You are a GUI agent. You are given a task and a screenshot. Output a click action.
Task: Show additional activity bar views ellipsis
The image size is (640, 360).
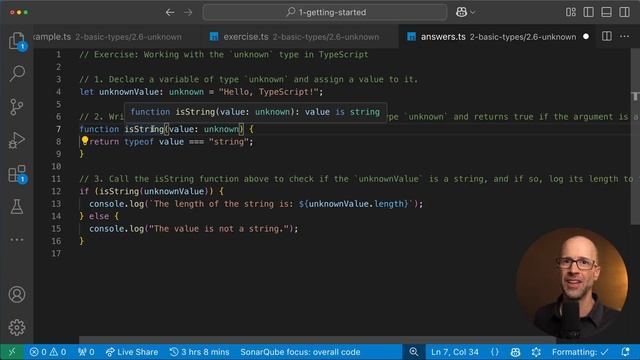(x=17, y=240)
